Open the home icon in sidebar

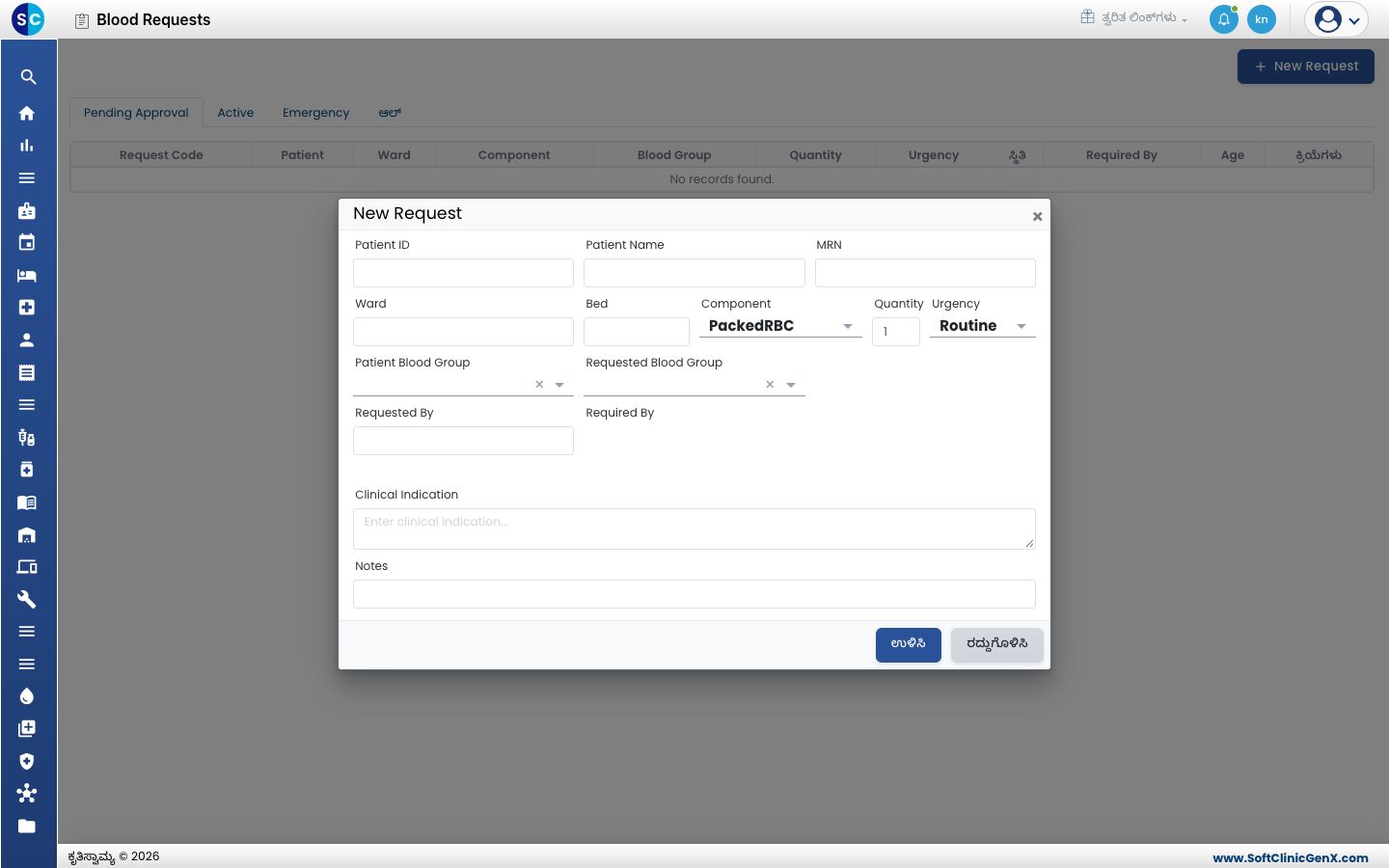pos(27,113)
